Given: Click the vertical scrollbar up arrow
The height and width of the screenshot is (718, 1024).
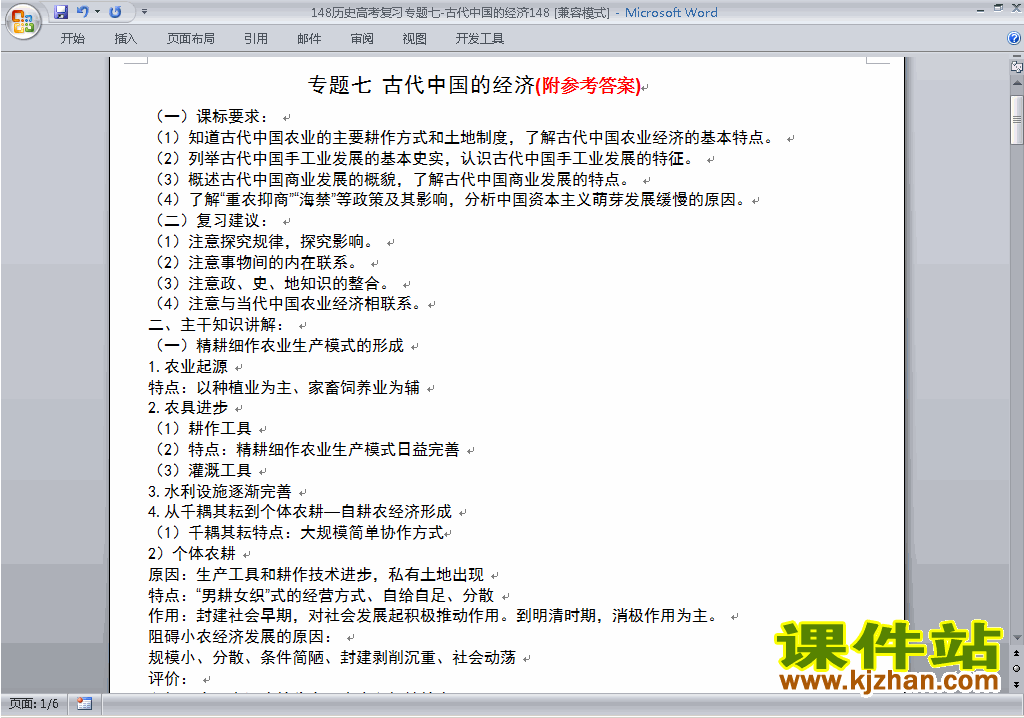Looking at the screenshot, I should click(1016, 84).
